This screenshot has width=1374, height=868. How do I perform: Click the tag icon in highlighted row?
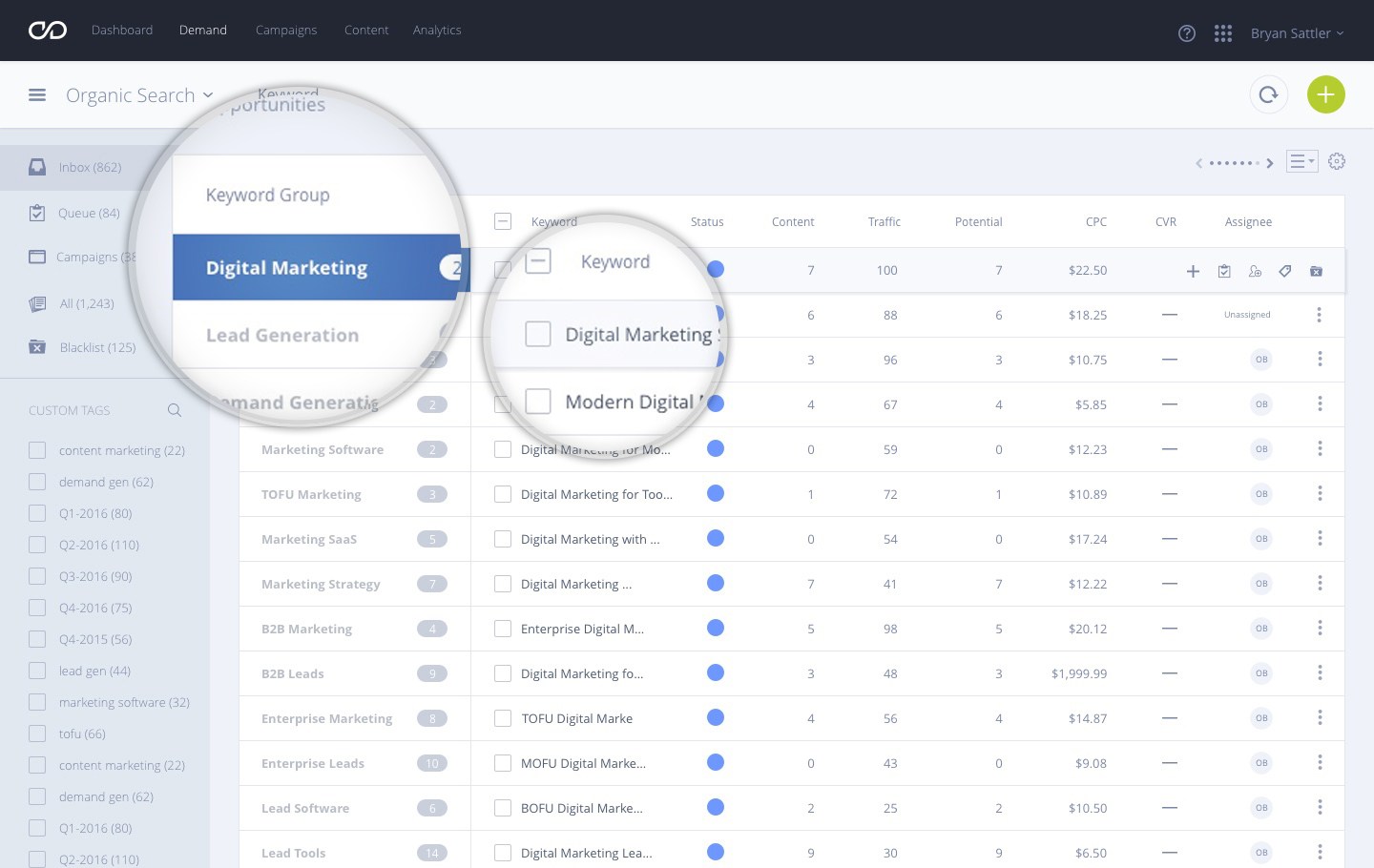(1285, 271)
